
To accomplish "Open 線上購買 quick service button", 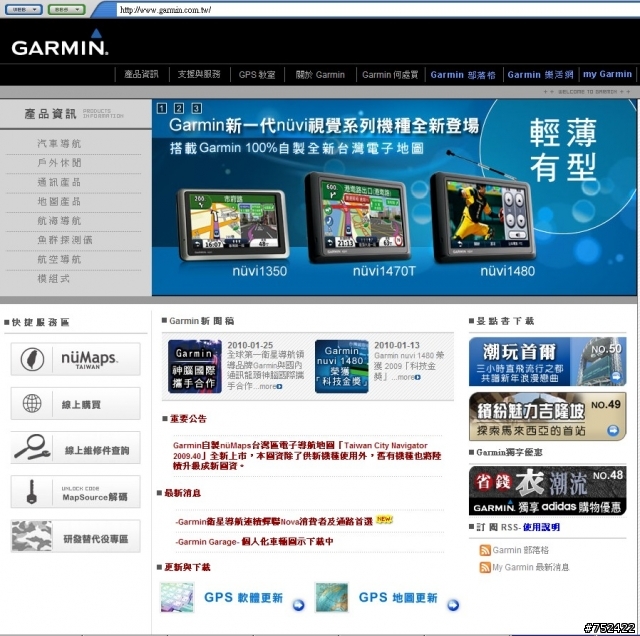I will click(76, 403).
